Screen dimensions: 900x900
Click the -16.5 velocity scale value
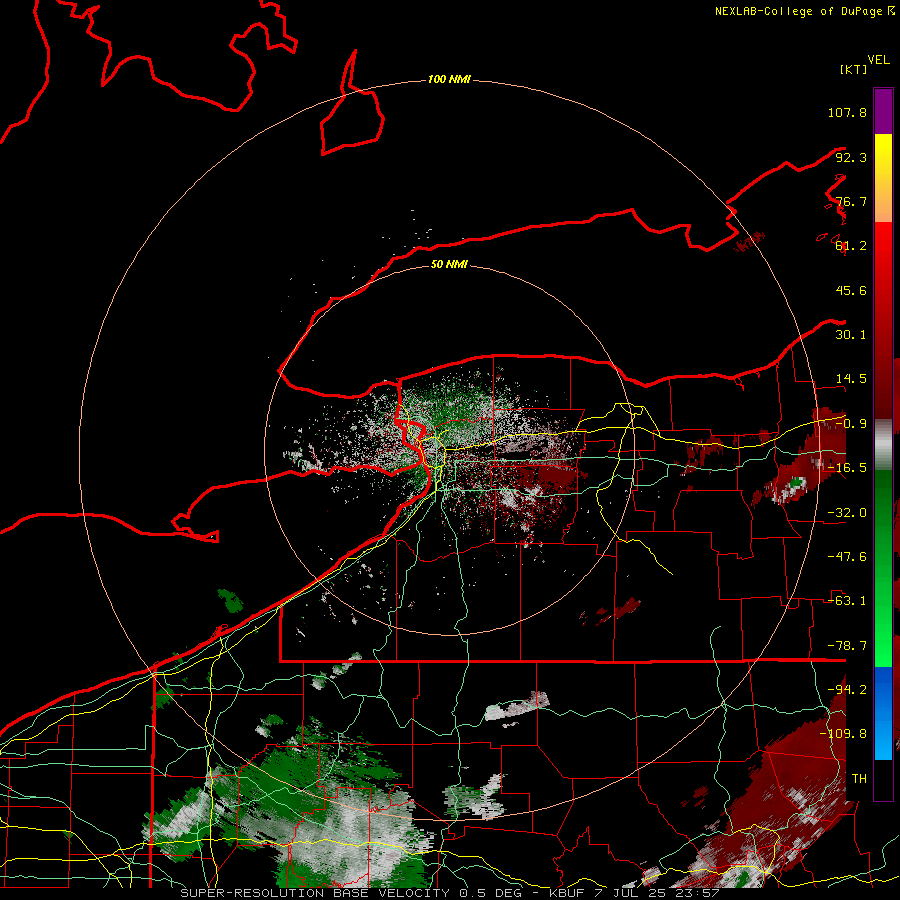point(847,468)
